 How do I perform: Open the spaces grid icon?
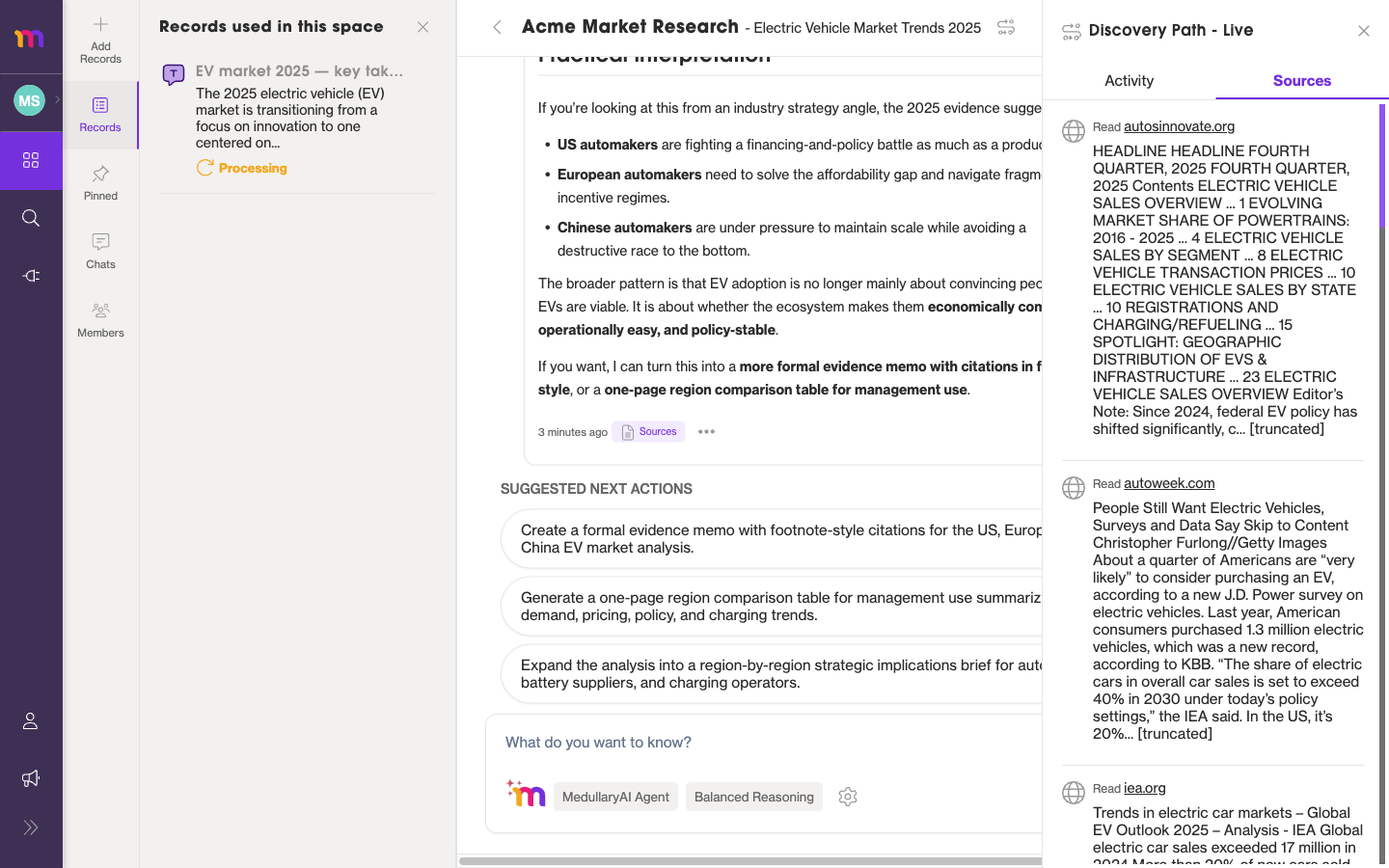pyautogui.click(x=31, y=160)
